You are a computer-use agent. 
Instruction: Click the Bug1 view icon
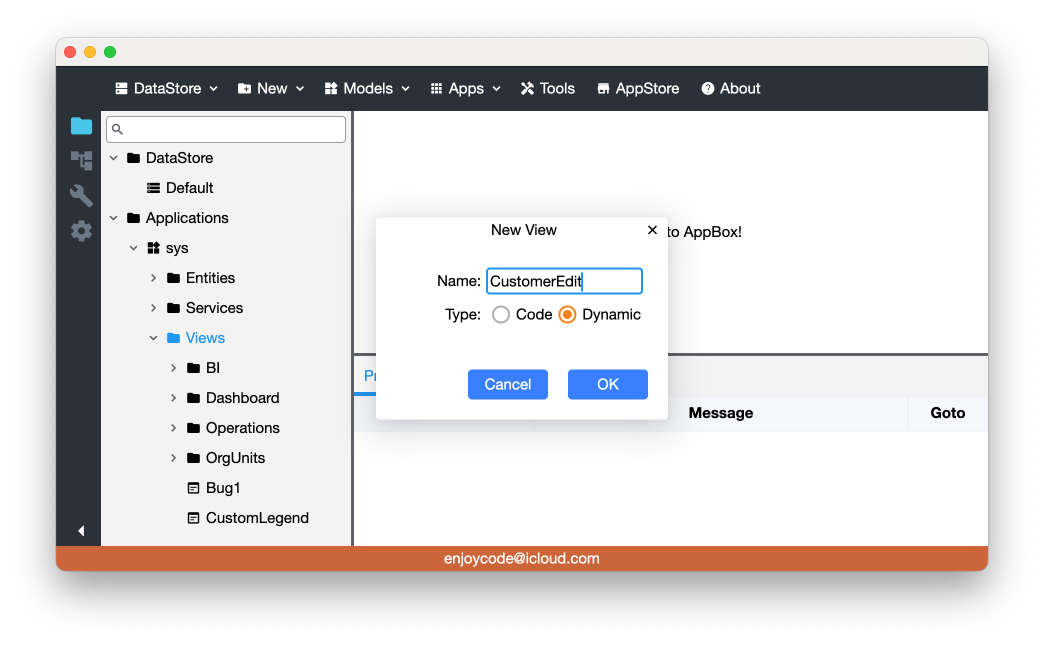(x=193, y=488)
